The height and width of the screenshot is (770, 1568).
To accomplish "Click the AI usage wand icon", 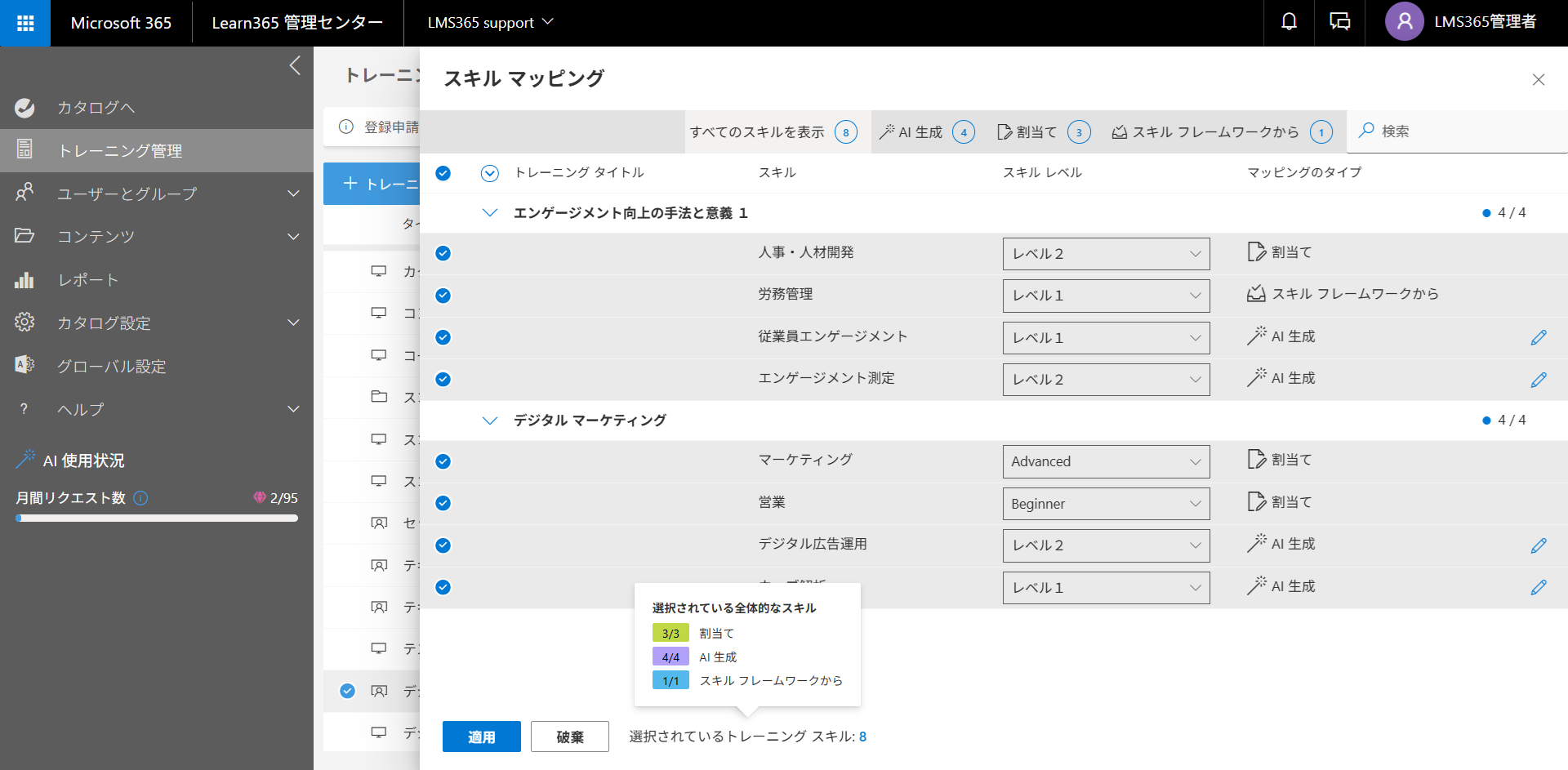I will (x=25, y=460).
